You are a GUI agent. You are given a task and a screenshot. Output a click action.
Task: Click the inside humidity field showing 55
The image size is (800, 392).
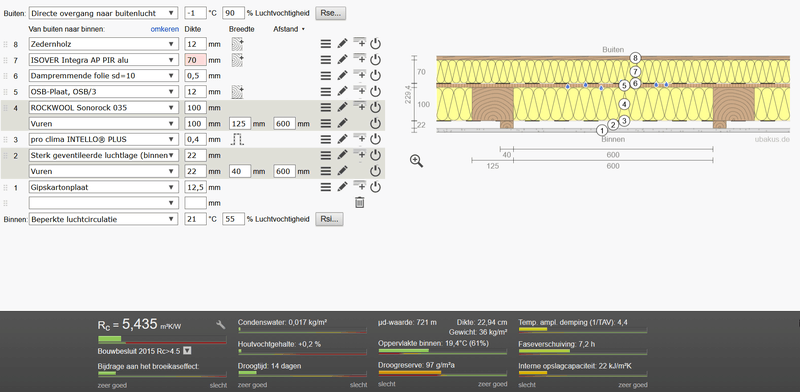(234, 219)
